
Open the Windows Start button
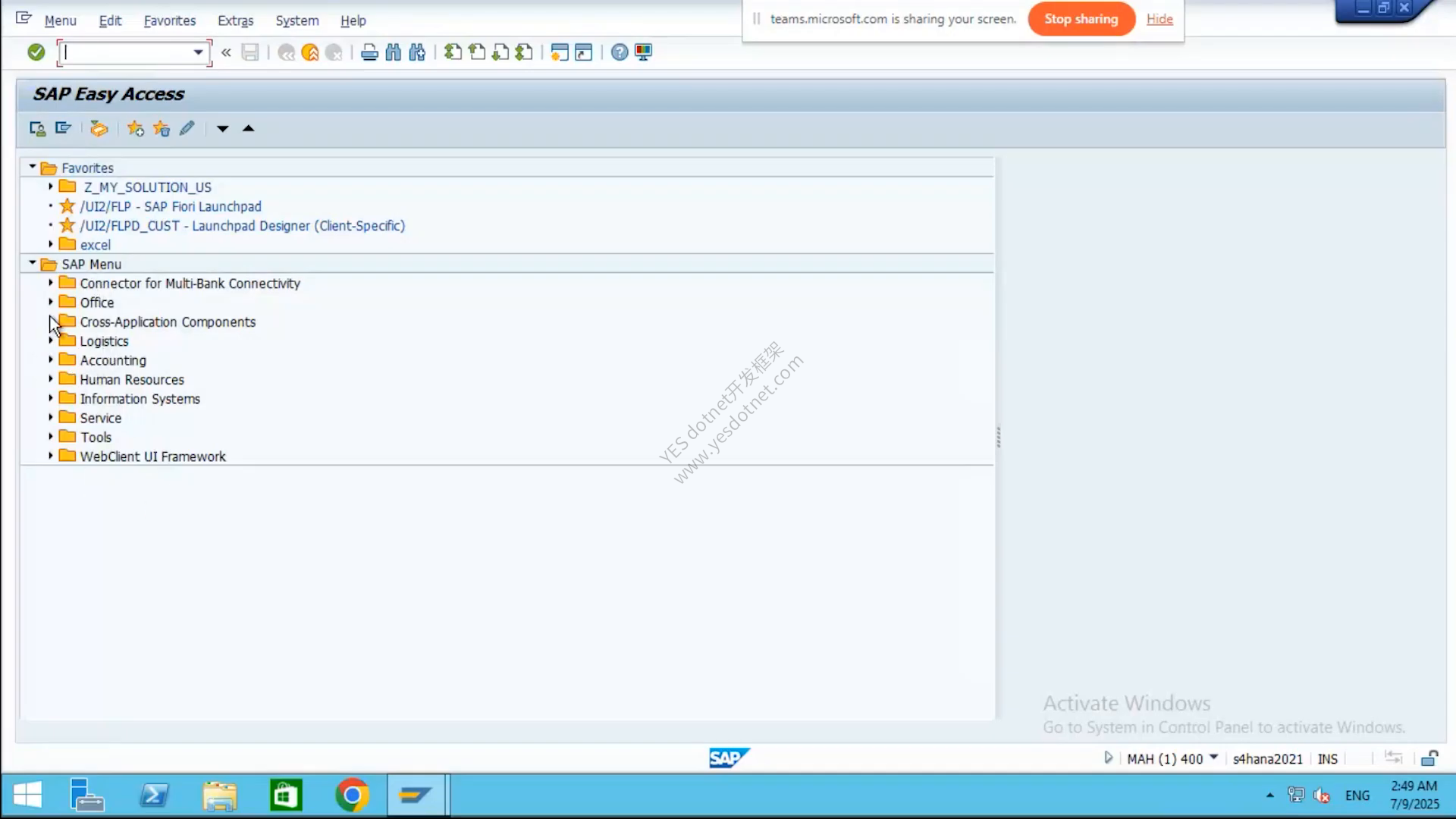click(x=28, y=795)
